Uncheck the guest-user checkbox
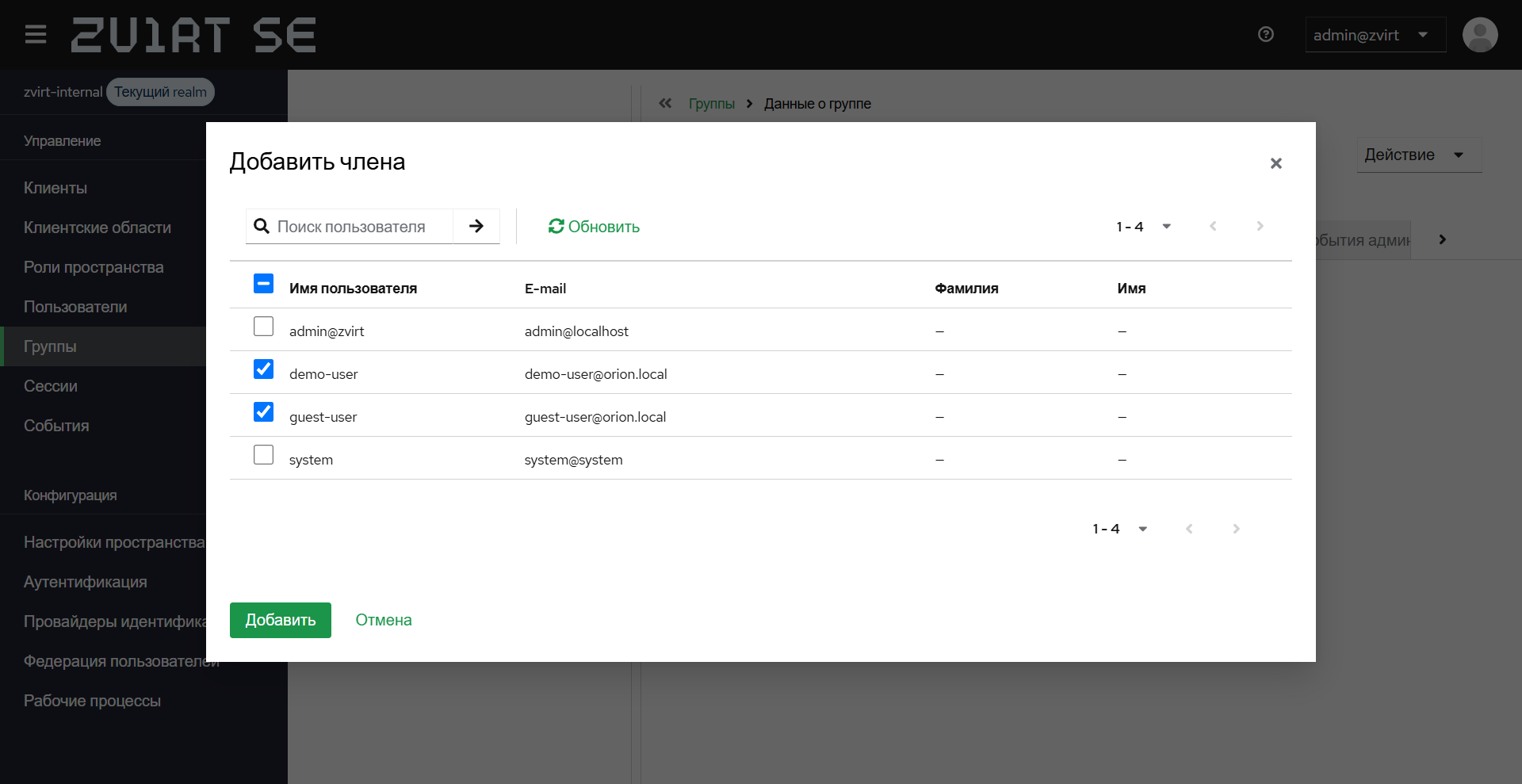The width and height of the screenshot is (1522, 784). (264, 412)
